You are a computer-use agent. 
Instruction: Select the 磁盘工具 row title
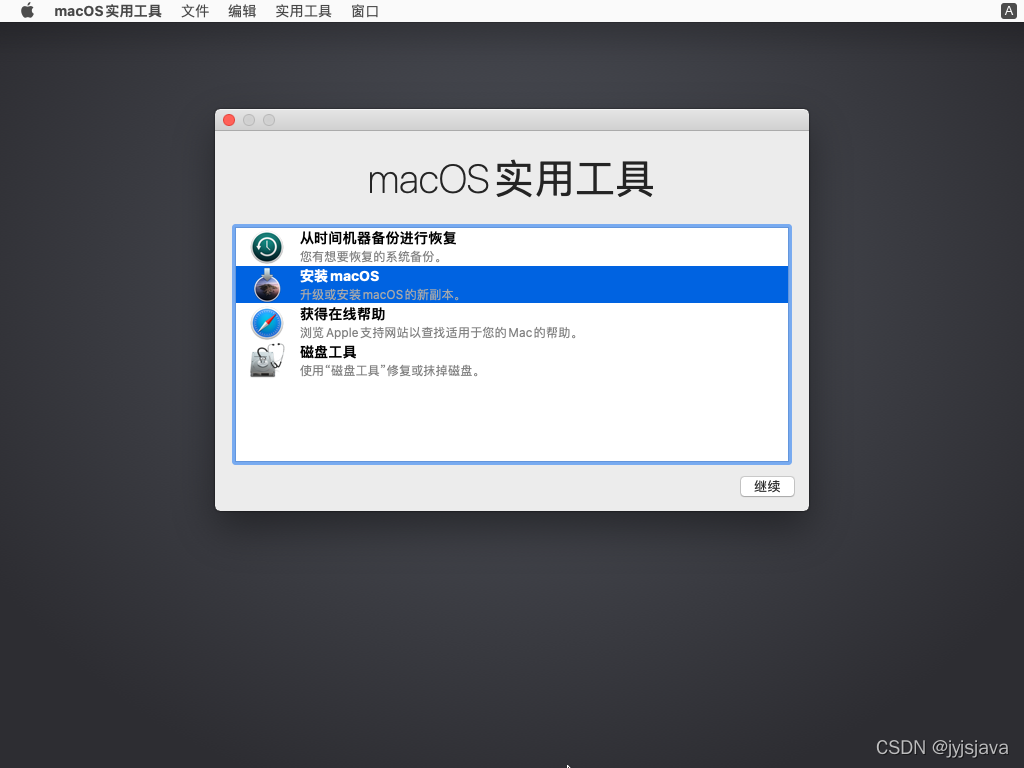click(x=328, y=352)
